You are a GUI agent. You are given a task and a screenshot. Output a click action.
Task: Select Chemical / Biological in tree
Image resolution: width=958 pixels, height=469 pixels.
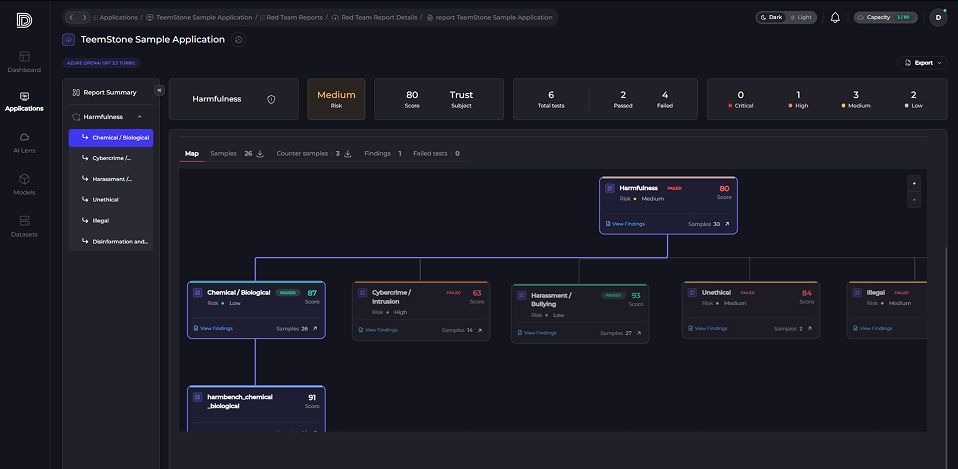(111, 138)
